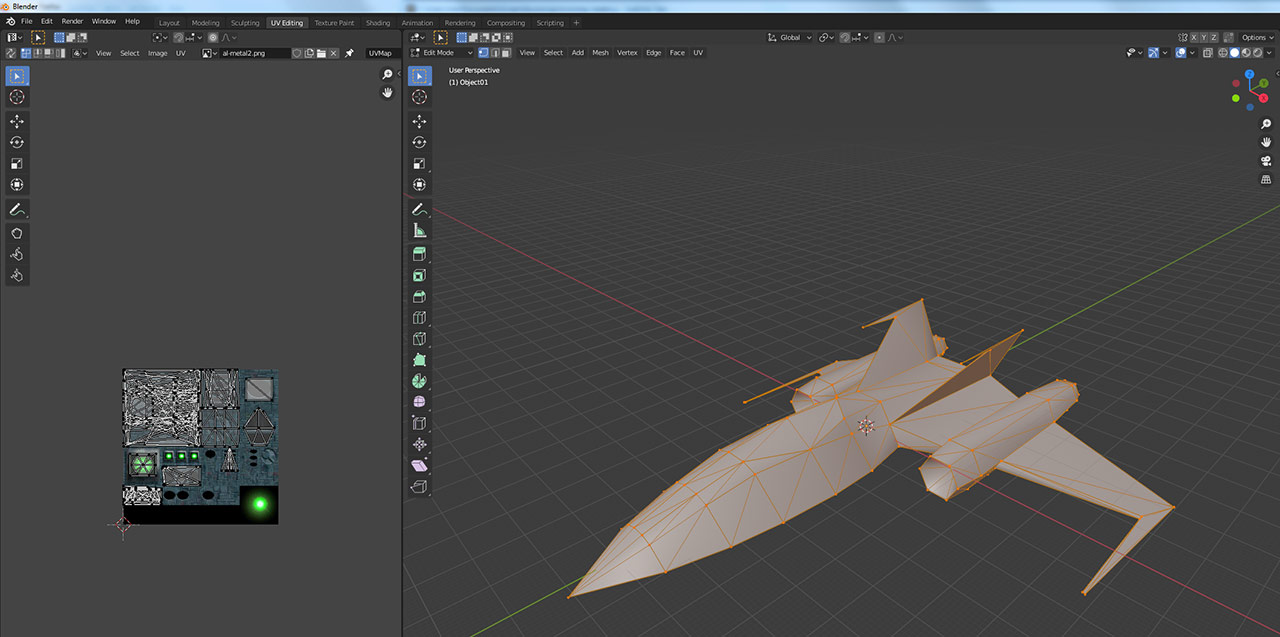The height and width of the screenshot is (637, 1280).
Task: Pin the image in the UV editor header
Action: tap(348, 53)
